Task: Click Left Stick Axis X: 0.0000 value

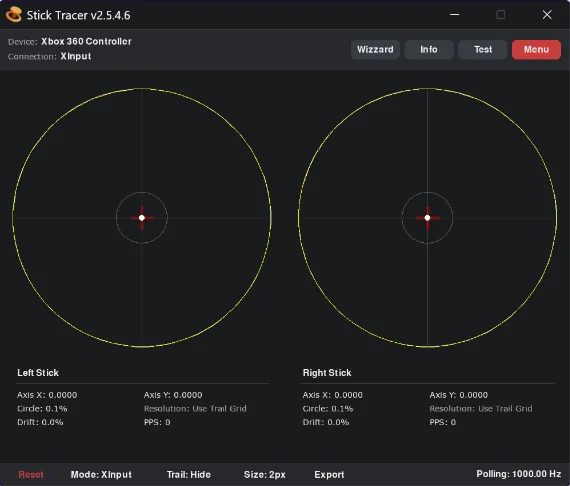Action: (x=47, y=395)
